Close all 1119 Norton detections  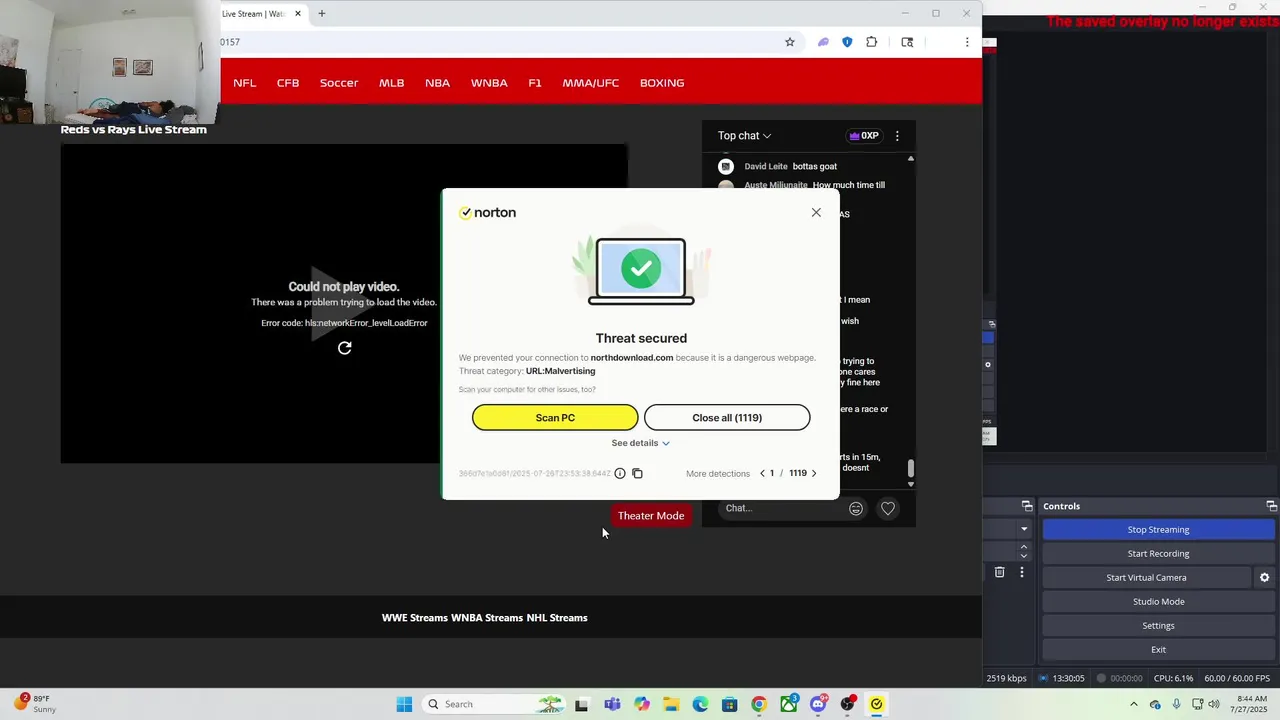(727, 418)
